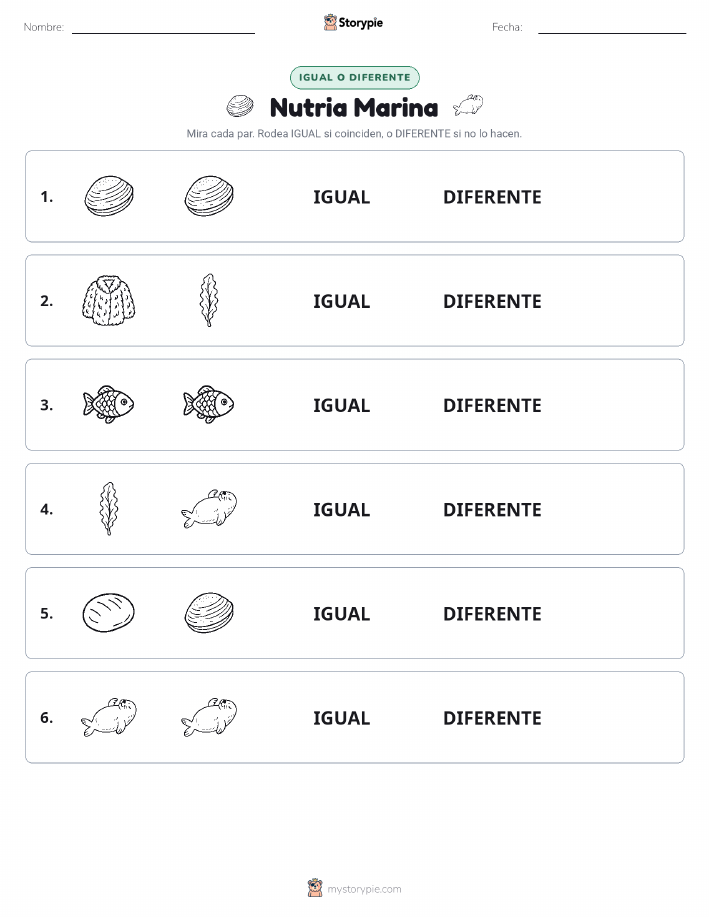The height and width of the screenshot is (917, 709).
Task: Click the first fish picture in row 3
Action: 108,404
